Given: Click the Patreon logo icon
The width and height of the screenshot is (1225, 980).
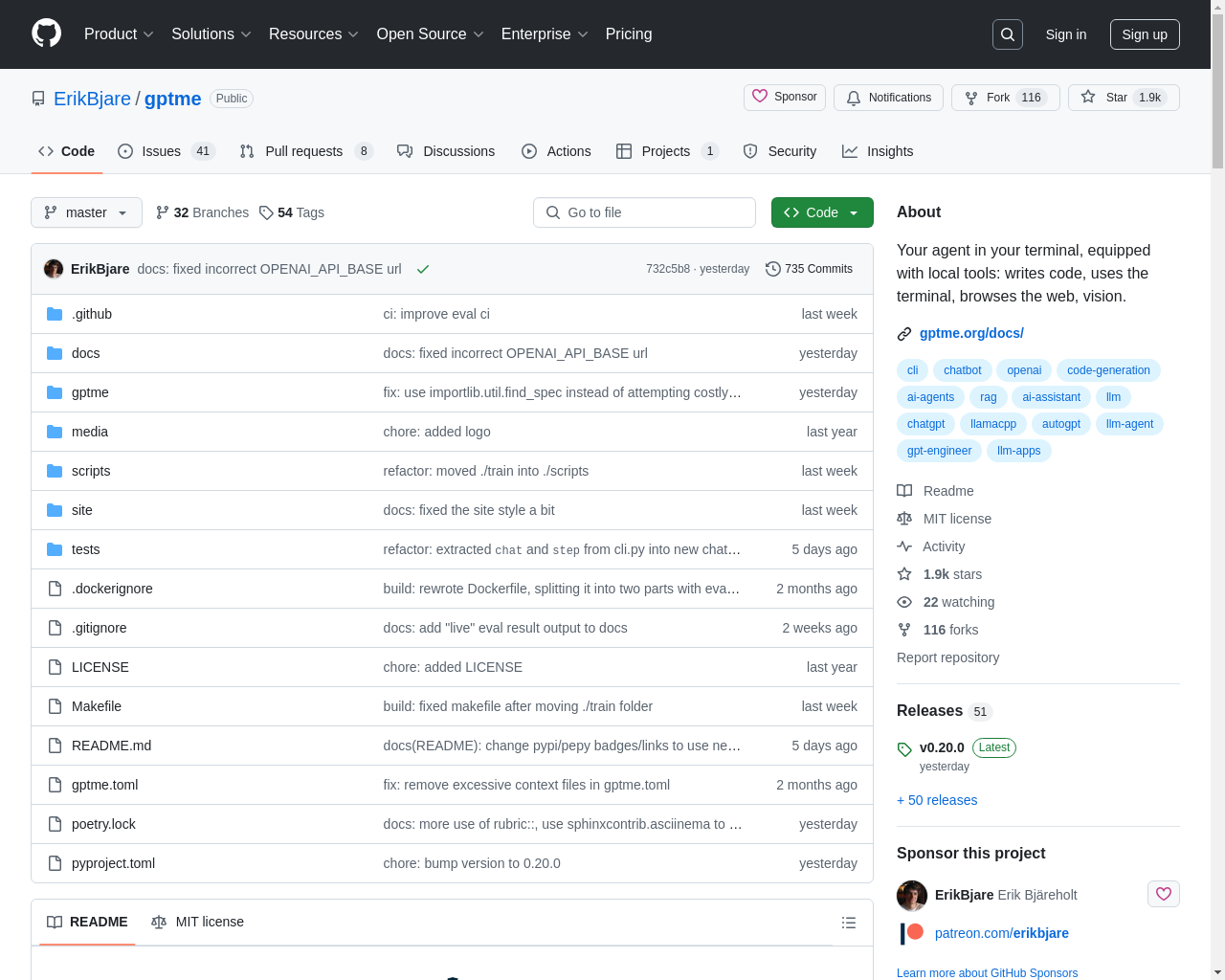Looking at the screenshot, I should (912, 933).
